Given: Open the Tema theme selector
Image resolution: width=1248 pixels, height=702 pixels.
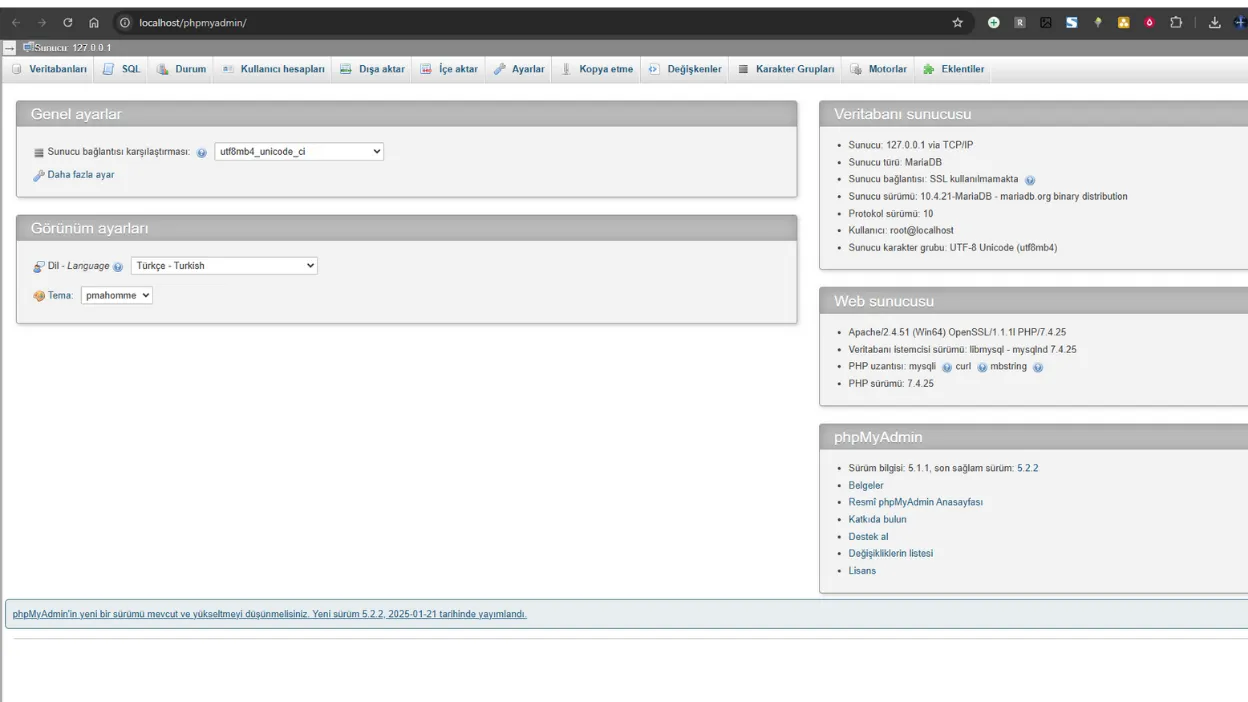Looking at the screenshot, I should [116, 295].
